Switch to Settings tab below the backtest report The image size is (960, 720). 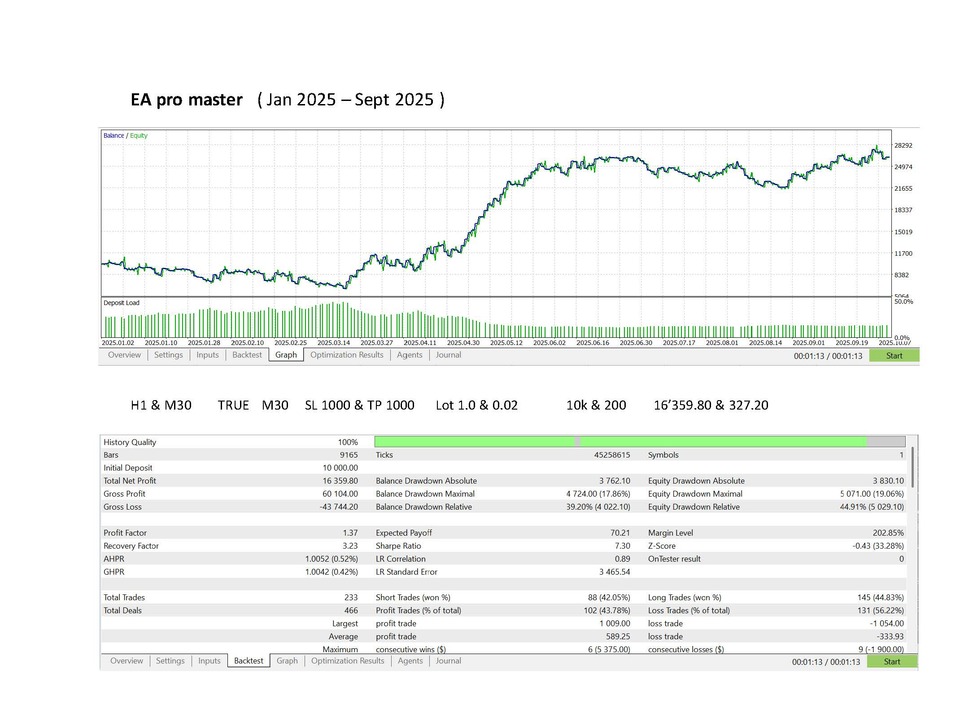[170, 661]
